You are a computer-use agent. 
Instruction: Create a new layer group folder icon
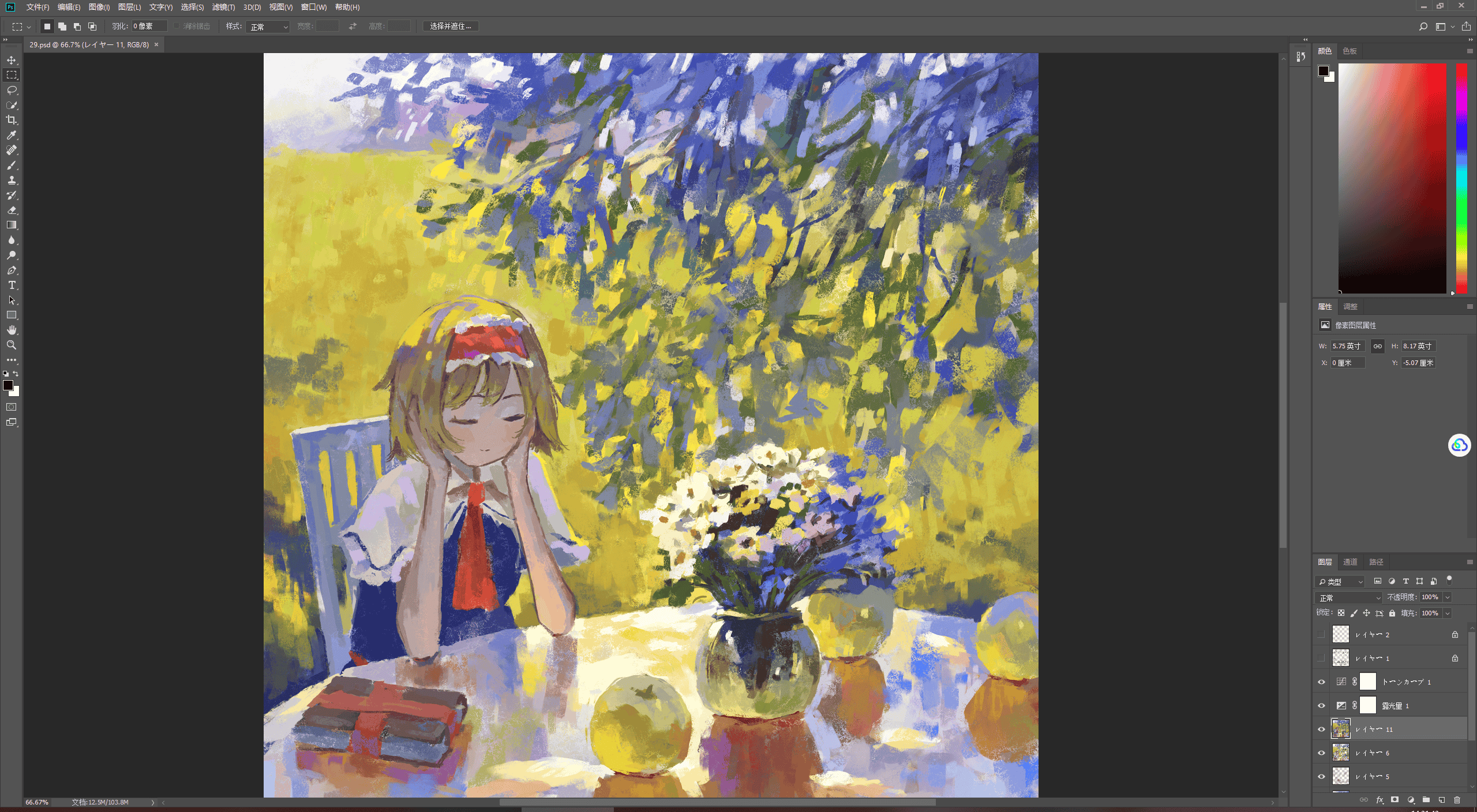pos(1426,800)
